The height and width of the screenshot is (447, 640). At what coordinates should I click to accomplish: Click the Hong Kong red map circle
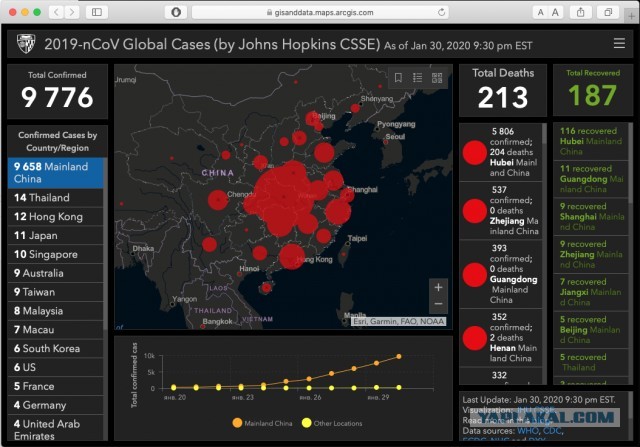[x=292, y=256]
